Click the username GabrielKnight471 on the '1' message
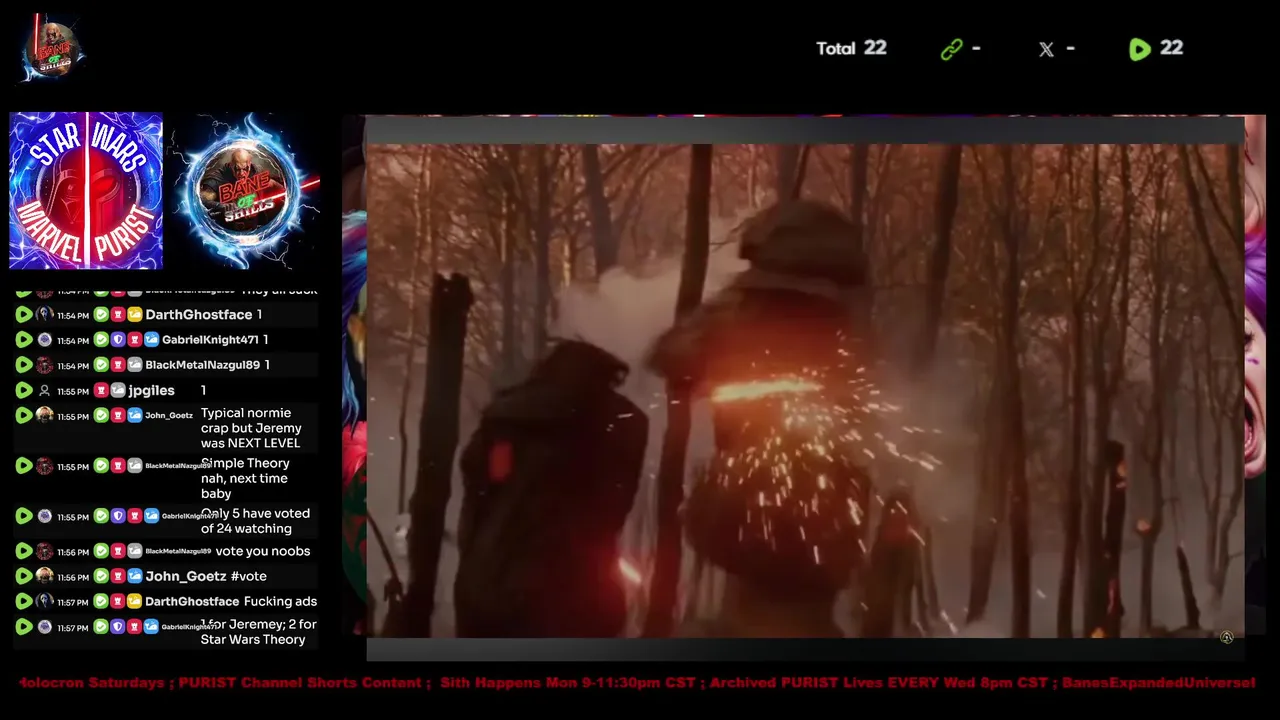Screen dimensions: 1280x720 point(210,340)
